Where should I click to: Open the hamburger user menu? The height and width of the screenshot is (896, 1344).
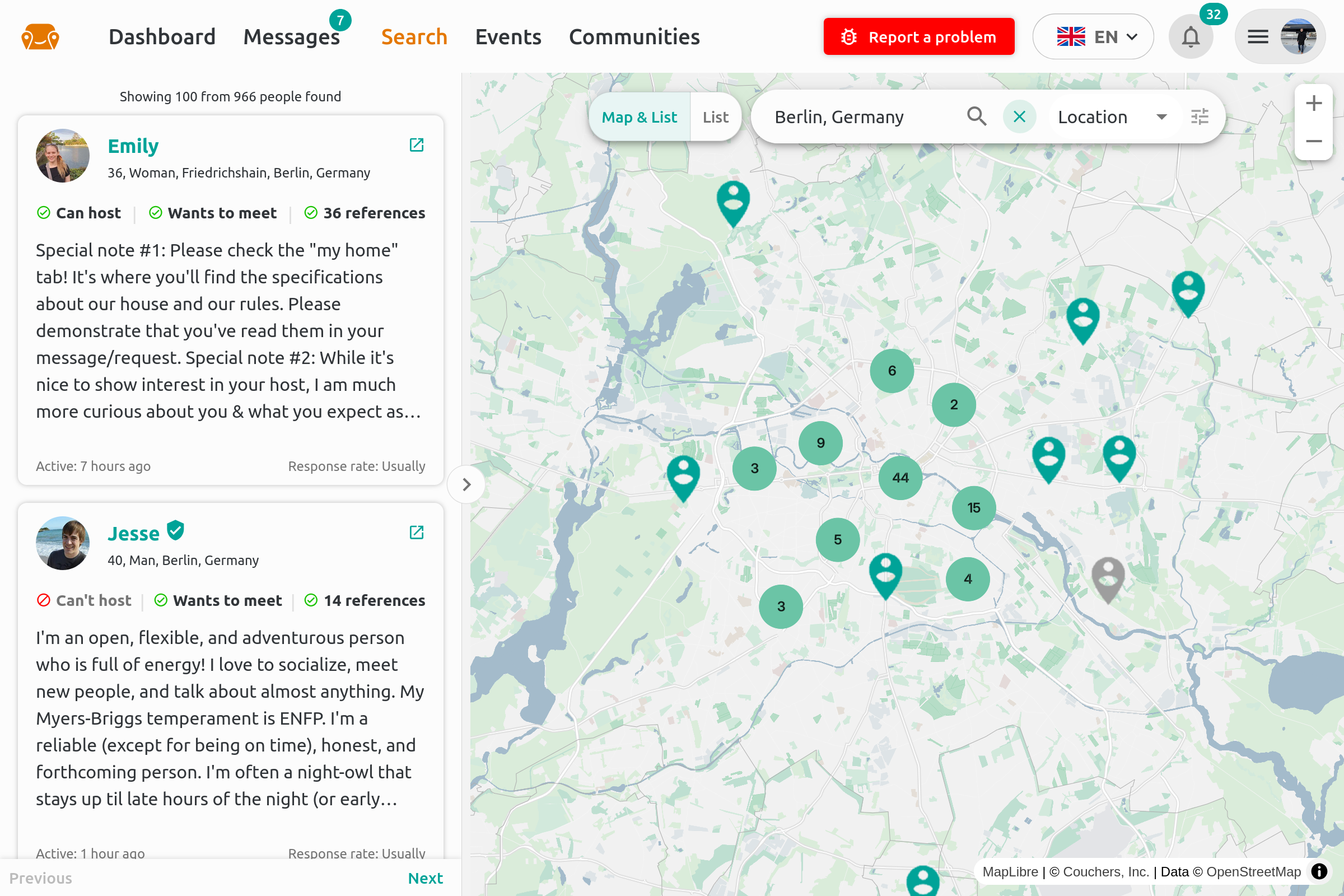point(1257,37)
